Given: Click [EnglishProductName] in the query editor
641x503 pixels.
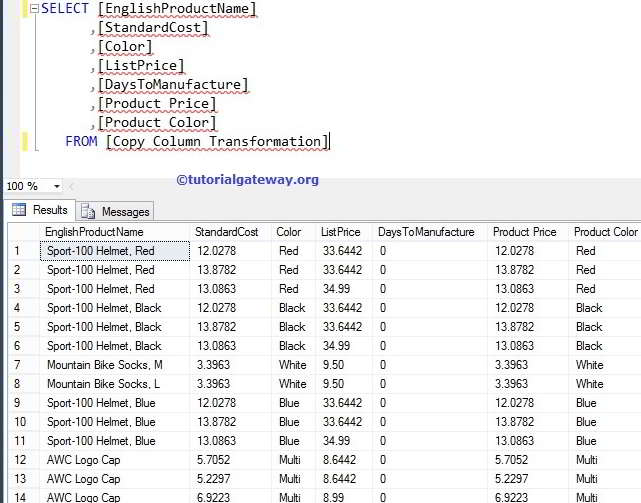Looking at the screenshot, I should pyautogui.click(x=177, y=9).
